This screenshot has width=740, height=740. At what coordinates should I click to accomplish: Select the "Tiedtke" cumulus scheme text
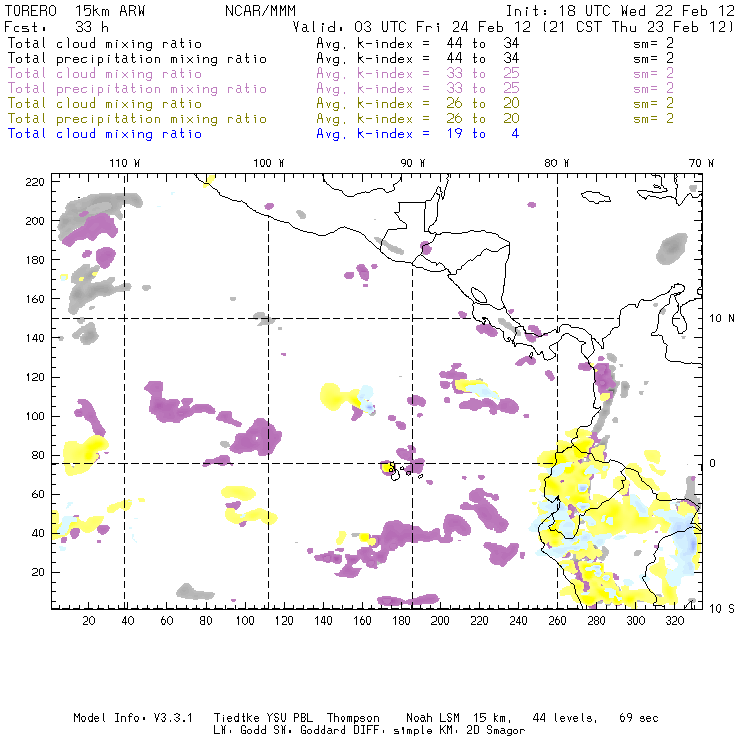[236, 718]
